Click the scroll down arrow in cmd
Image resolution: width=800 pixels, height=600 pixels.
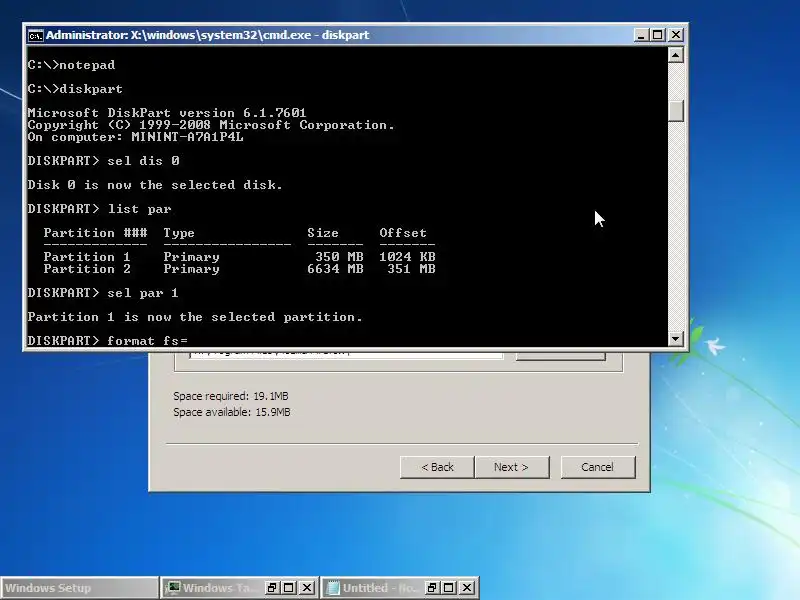(x=676, y=338)
